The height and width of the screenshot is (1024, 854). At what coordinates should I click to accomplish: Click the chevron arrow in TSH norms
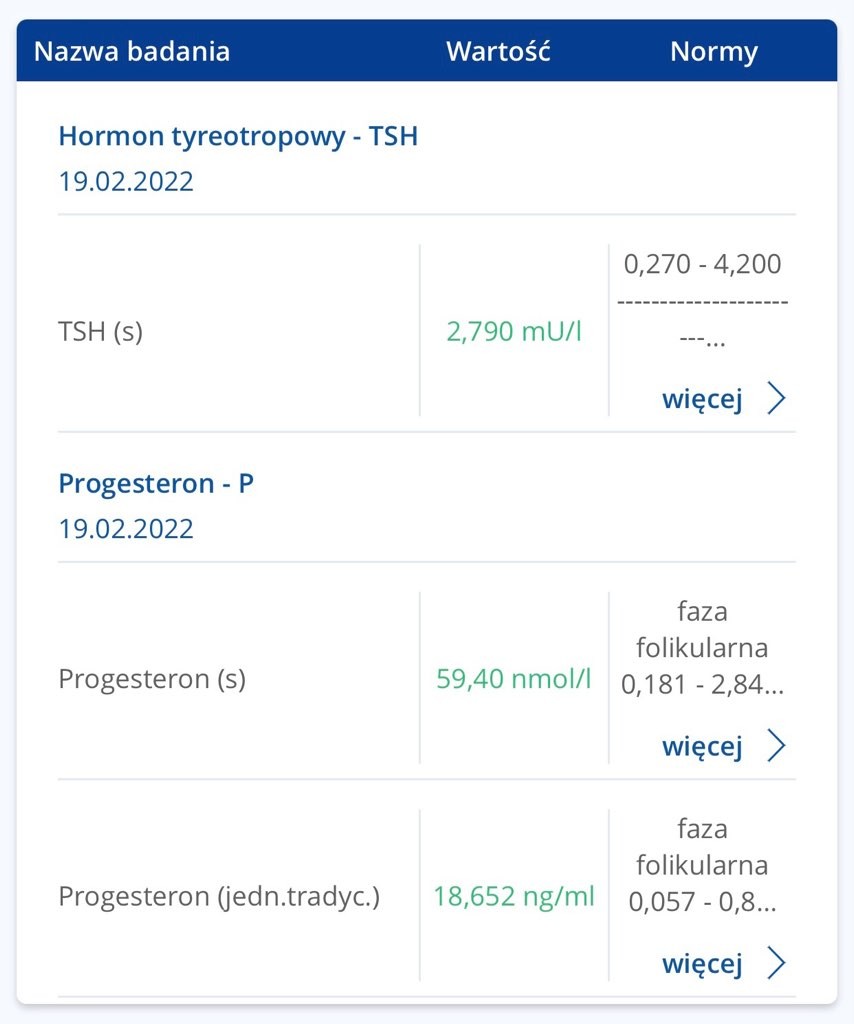(777, 399)
